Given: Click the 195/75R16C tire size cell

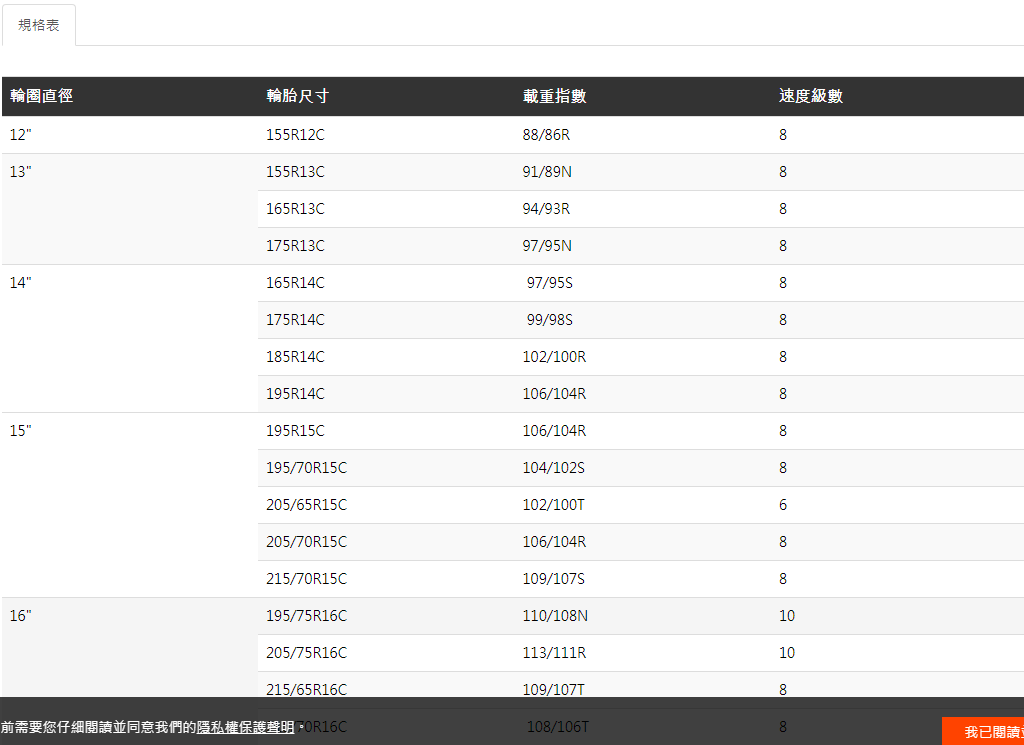Looking at the screenshot, I should click(306, 616).
